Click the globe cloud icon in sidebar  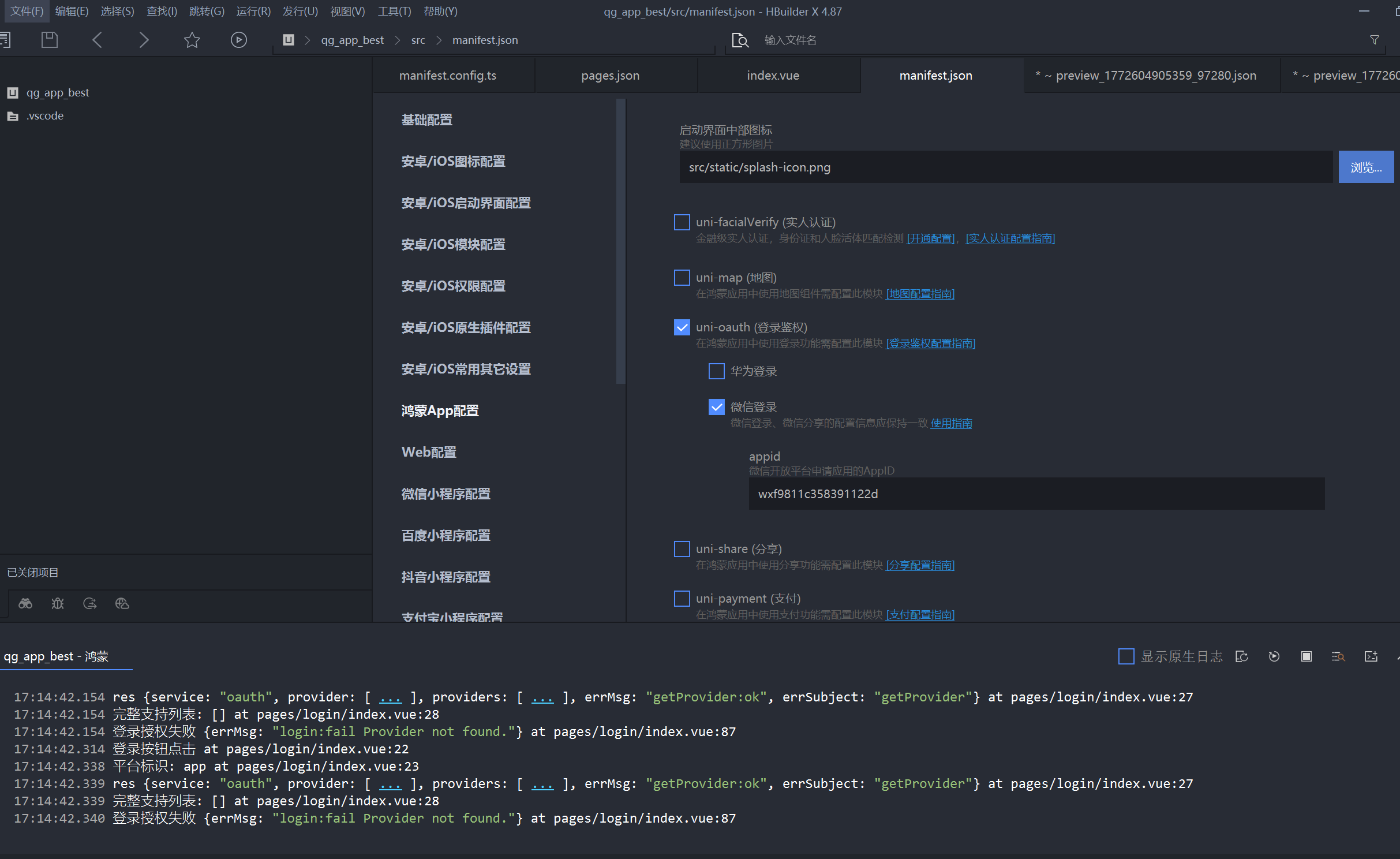pos(122,603)
